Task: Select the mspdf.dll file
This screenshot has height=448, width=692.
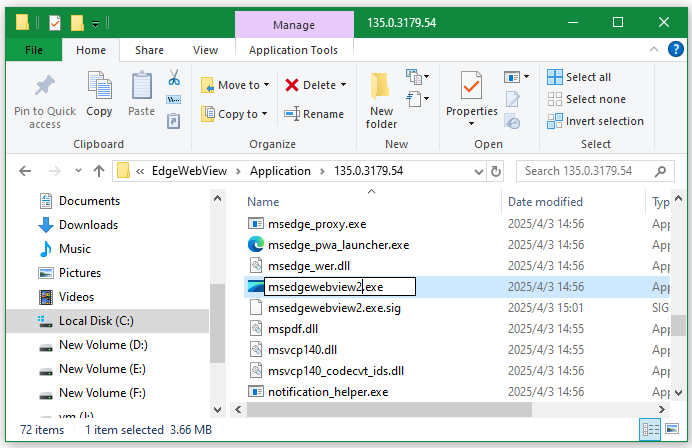Action: [x=292, y=328]
